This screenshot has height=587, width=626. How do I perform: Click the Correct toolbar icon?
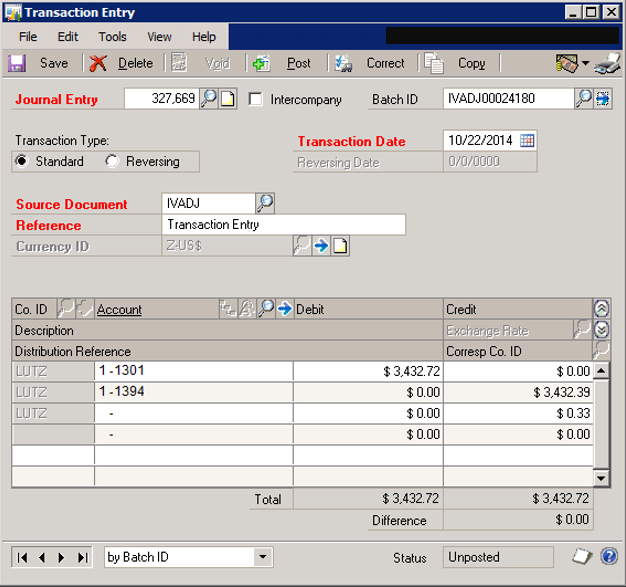(343, 63)
